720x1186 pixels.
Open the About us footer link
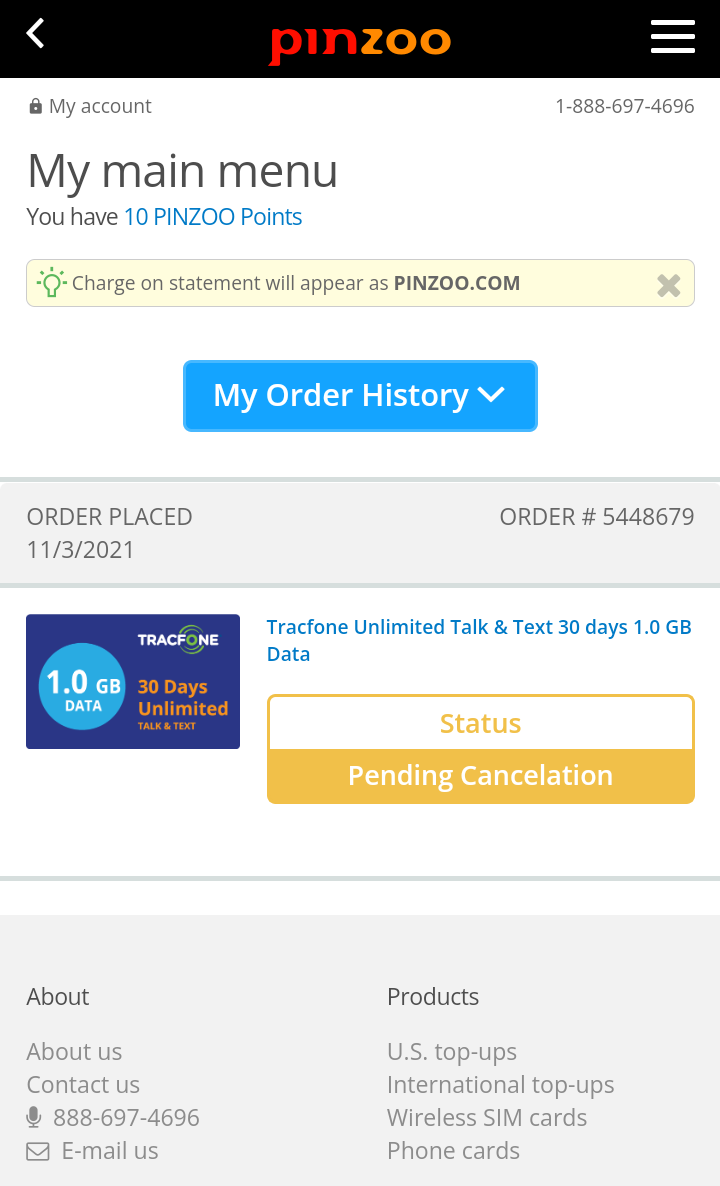74,1051
